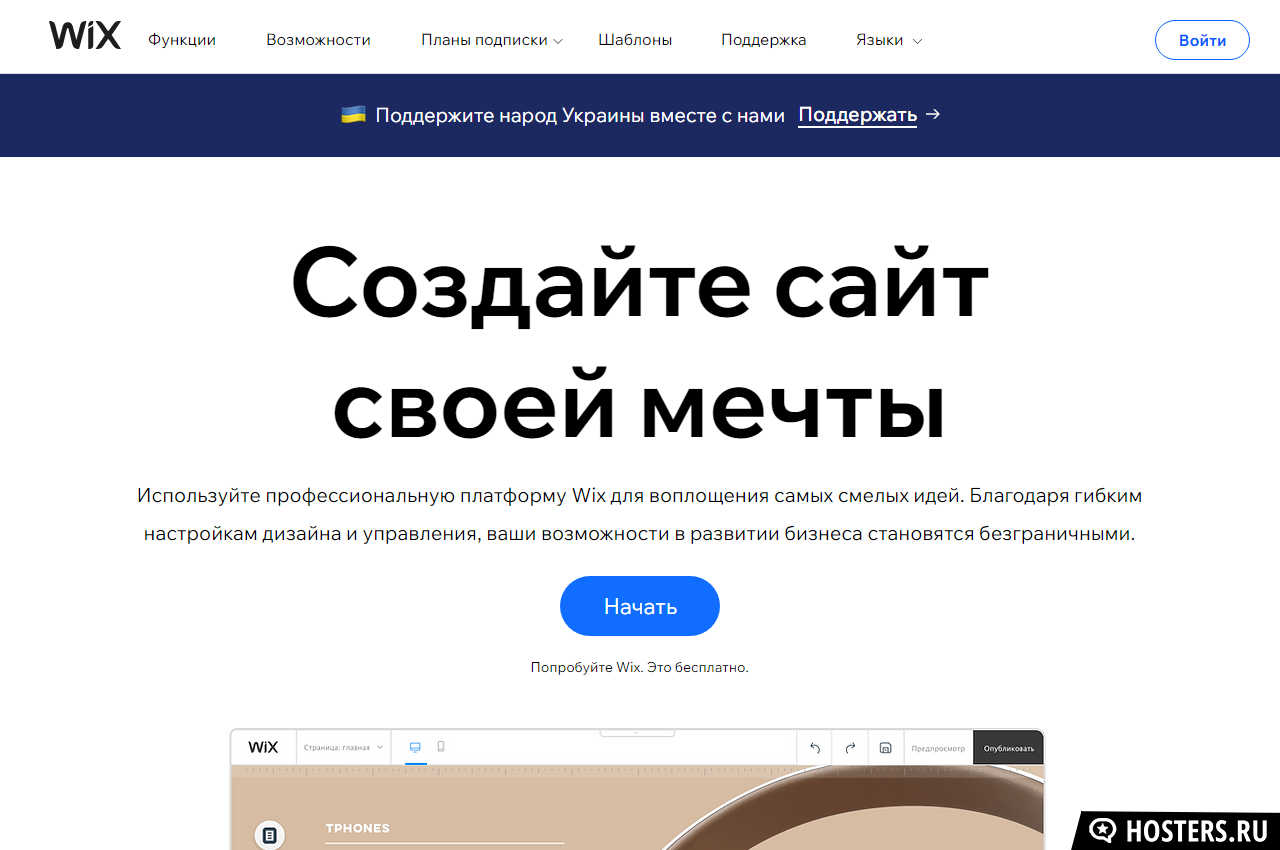Open the pages icon on the editor's left side

pos(269,834)
